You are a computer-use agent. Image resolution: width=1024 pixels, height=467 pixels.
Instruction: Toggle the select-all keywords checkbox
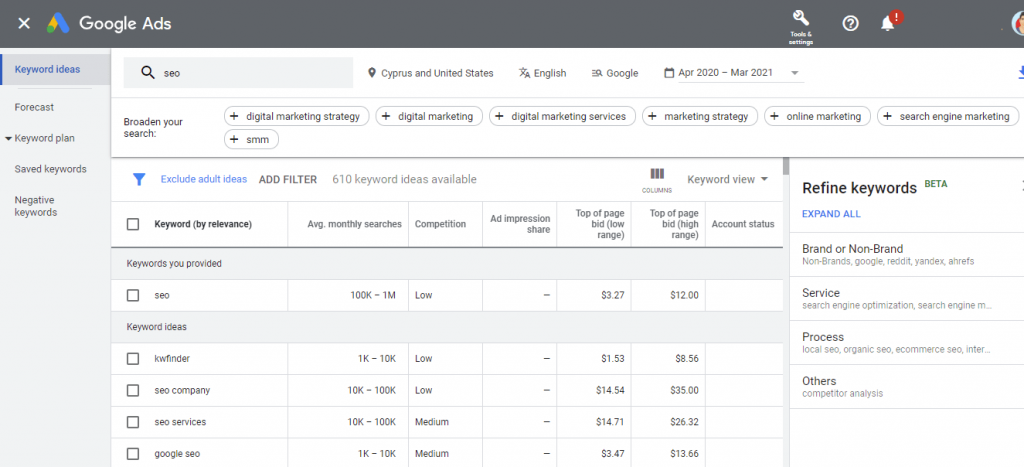tap(133, 224)
